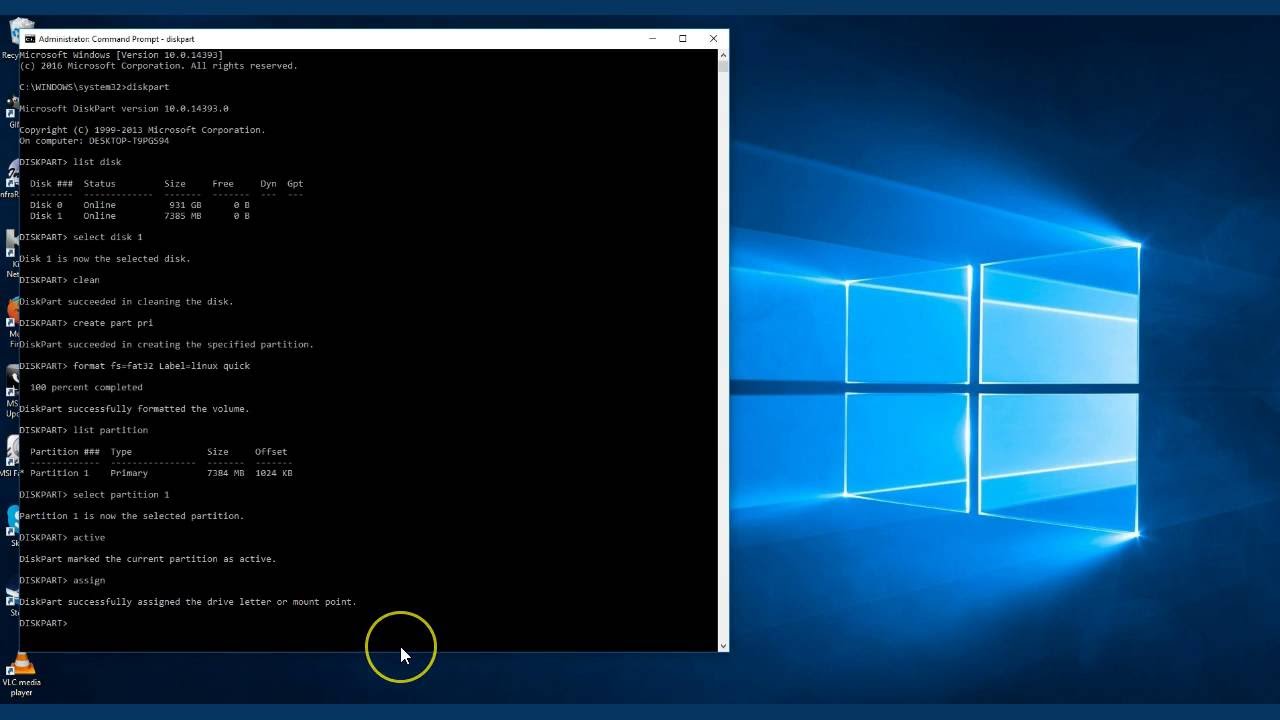The height and width of the screenshot is (720, 1280).
Task: Click the Disk 1 Online row in disk list
Action: (140, 216)
